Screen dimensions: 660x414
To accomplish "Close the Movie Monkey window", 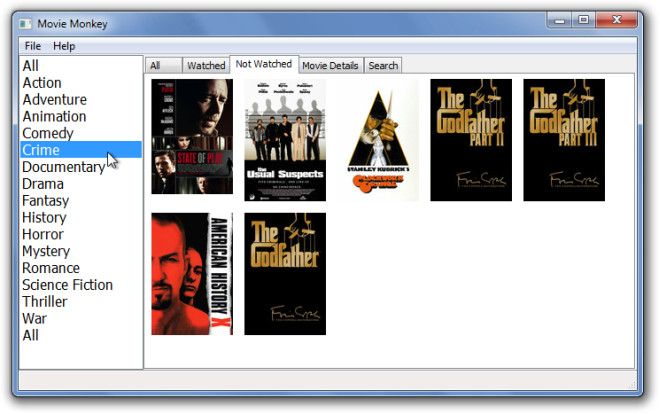I will [617, 20].
